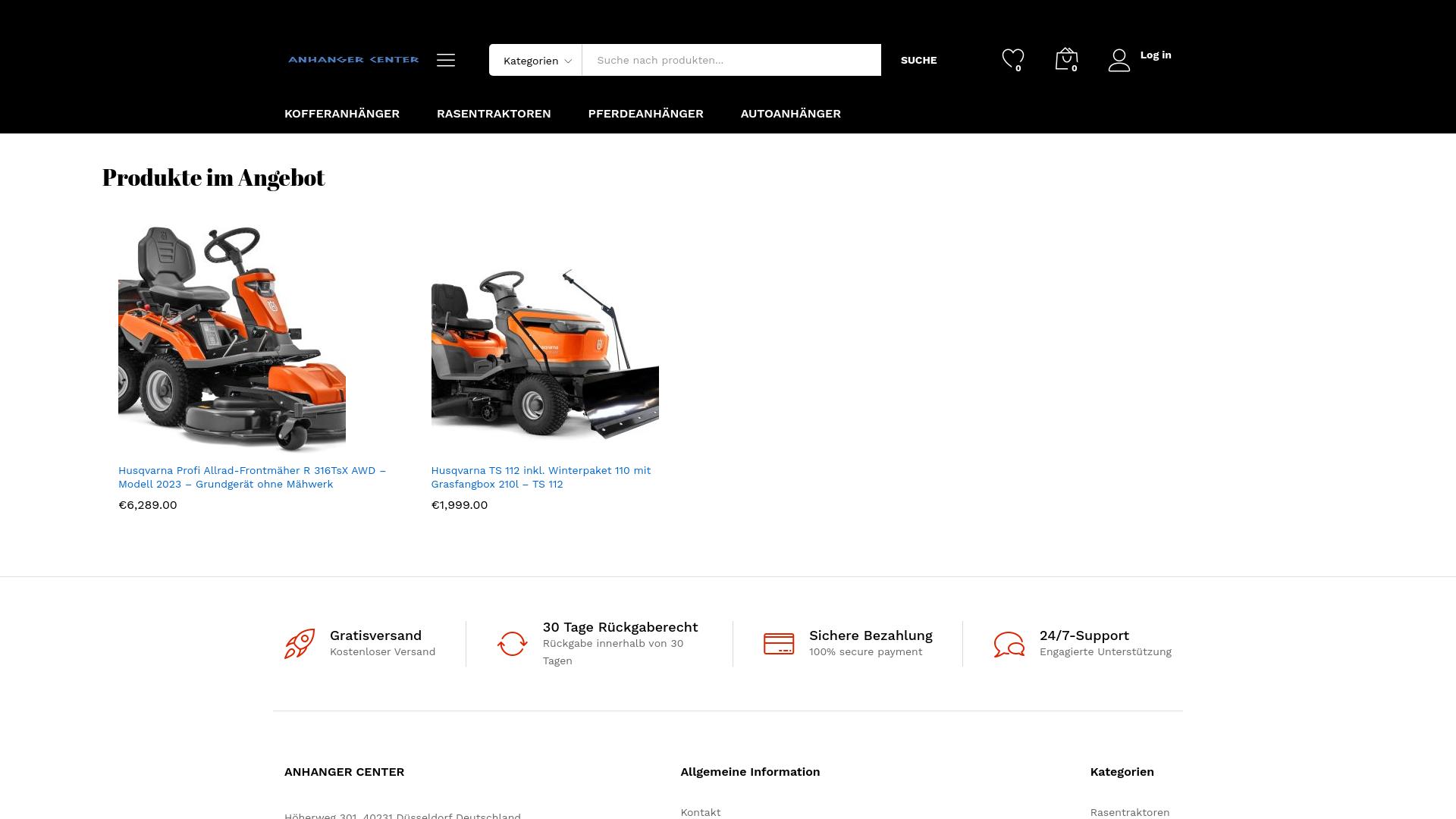Image resolution: width=1456 pixels, height=819 pixels.
Task: Go to the Autoanhänger navigation item
Action: (x=790, y=114)
